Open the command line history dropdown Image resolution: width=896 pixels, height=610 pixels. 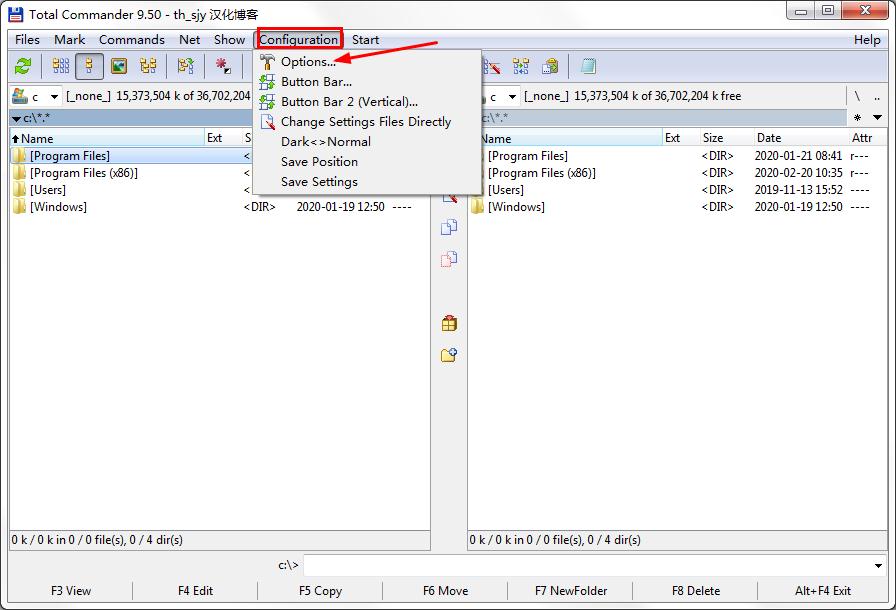pos(878,565)
